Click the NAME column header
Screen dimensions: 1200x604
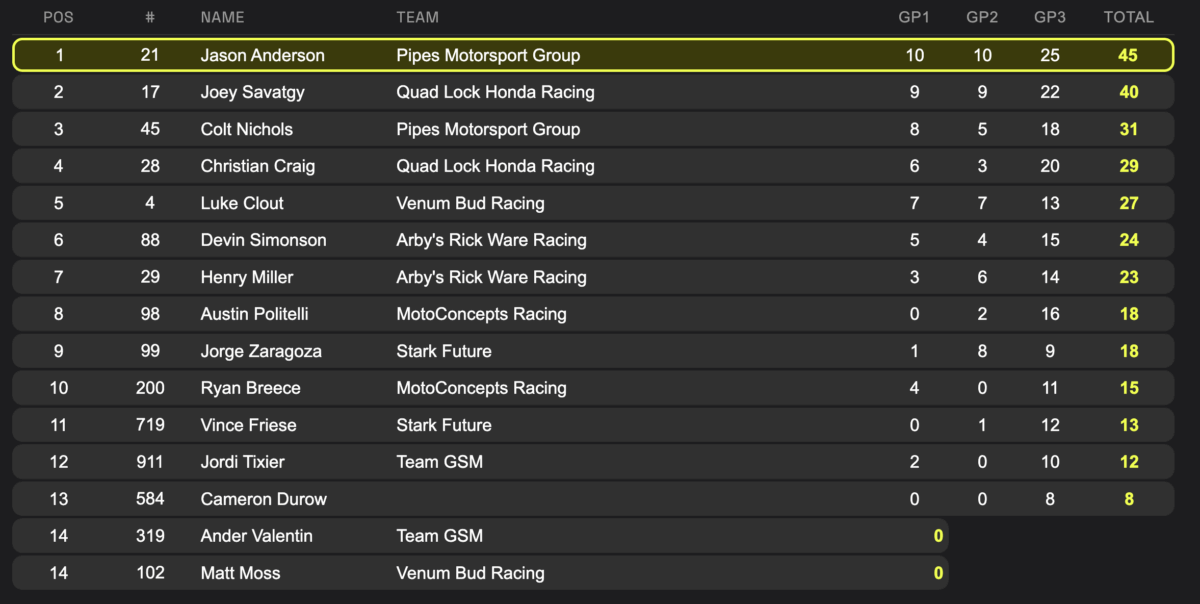coord(222,17)
